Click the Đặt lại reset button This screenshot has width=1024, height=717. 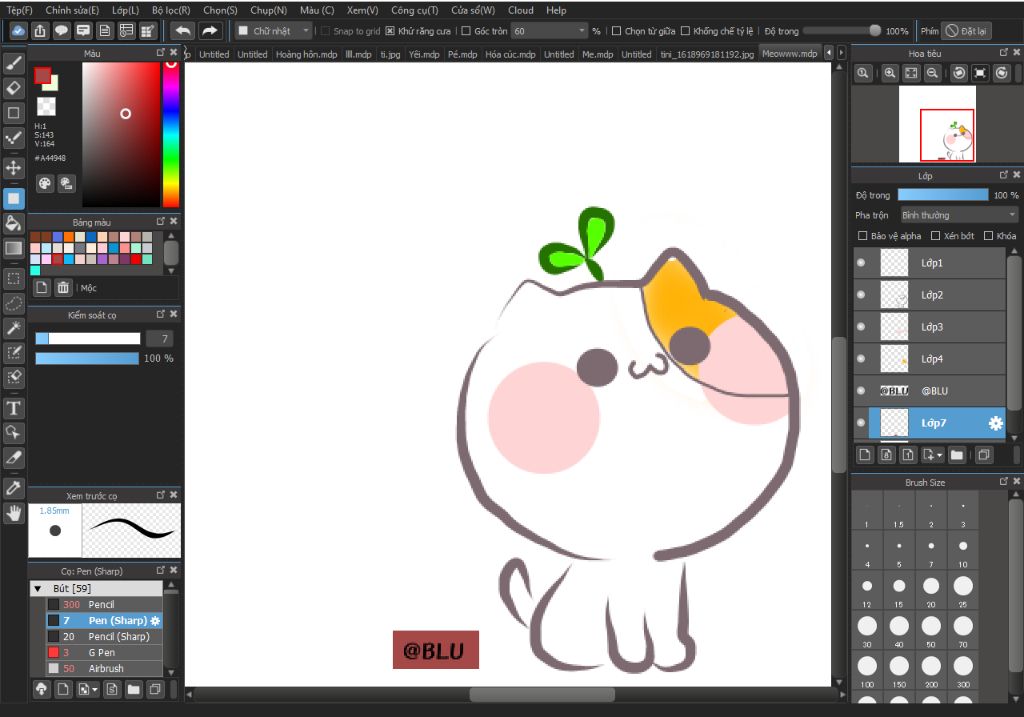pos(967,31)
